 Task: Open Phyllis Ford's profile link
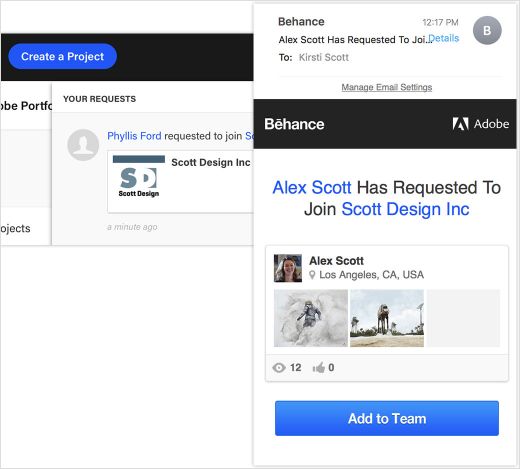(x=134, y=136)
